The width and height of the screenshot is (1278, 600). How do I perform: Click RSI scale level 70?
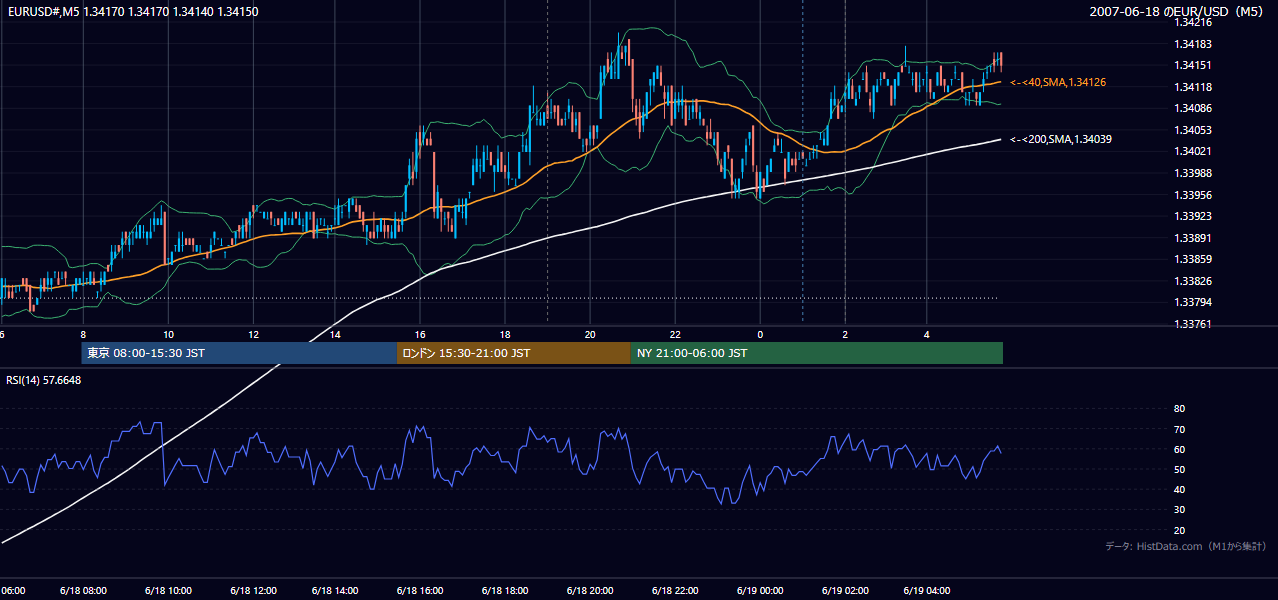tap(1179, 429)
